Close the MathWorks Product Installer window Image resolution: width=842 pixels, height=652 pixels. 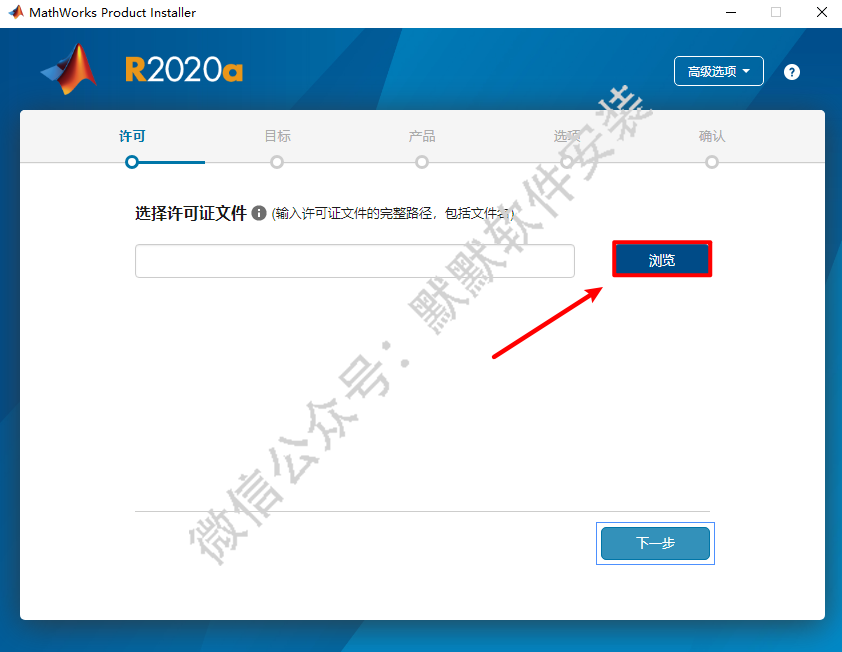[x=822, y=12]
